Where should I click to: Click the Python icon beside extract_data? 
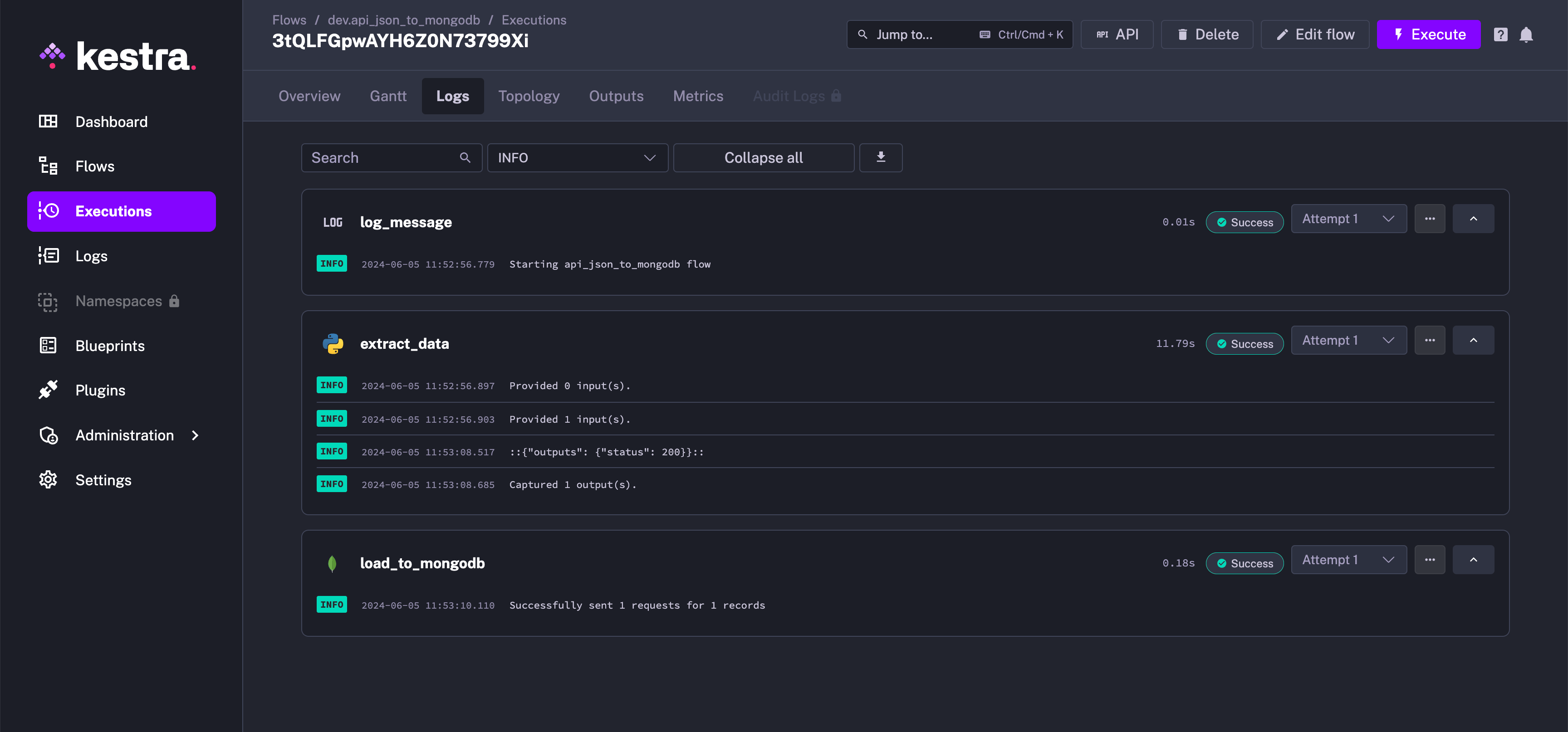coord(333,344)
